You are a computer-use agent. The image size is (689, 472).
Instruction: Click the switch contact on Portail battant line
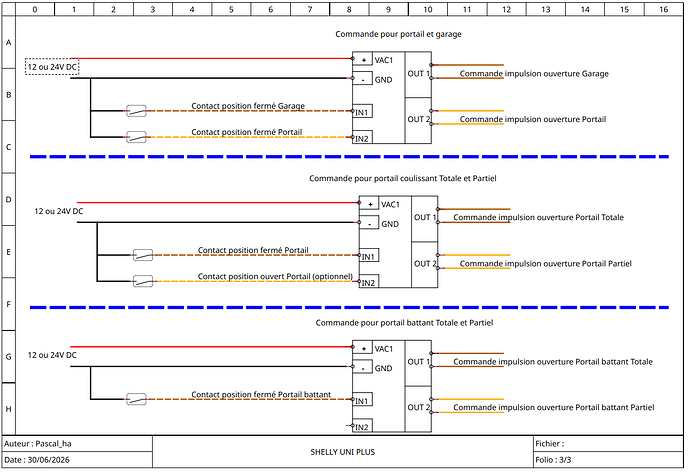pos(136,399)
